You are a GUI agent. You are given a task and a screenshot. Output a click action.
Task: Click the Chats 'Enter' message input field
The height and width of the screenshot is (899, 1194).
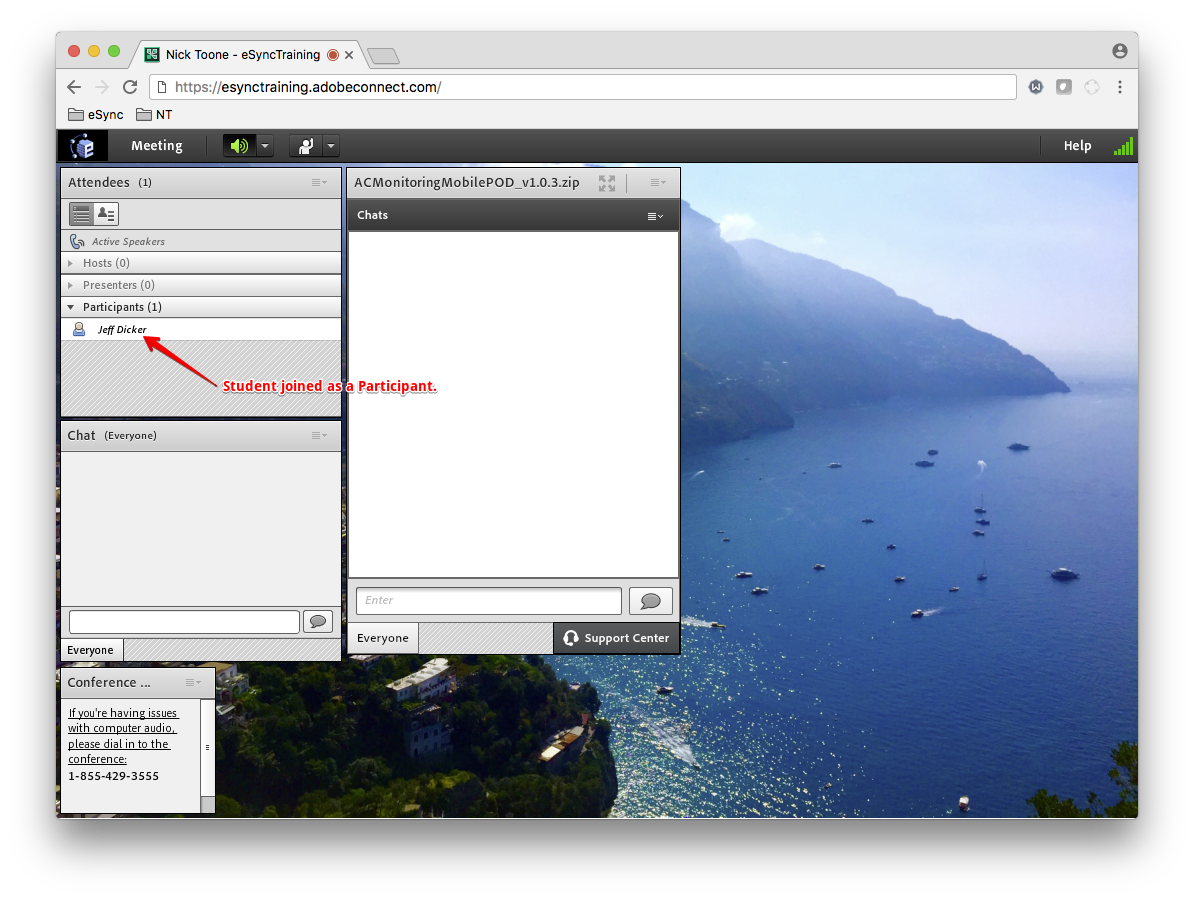pyautogui.click(x=488, y=601)
